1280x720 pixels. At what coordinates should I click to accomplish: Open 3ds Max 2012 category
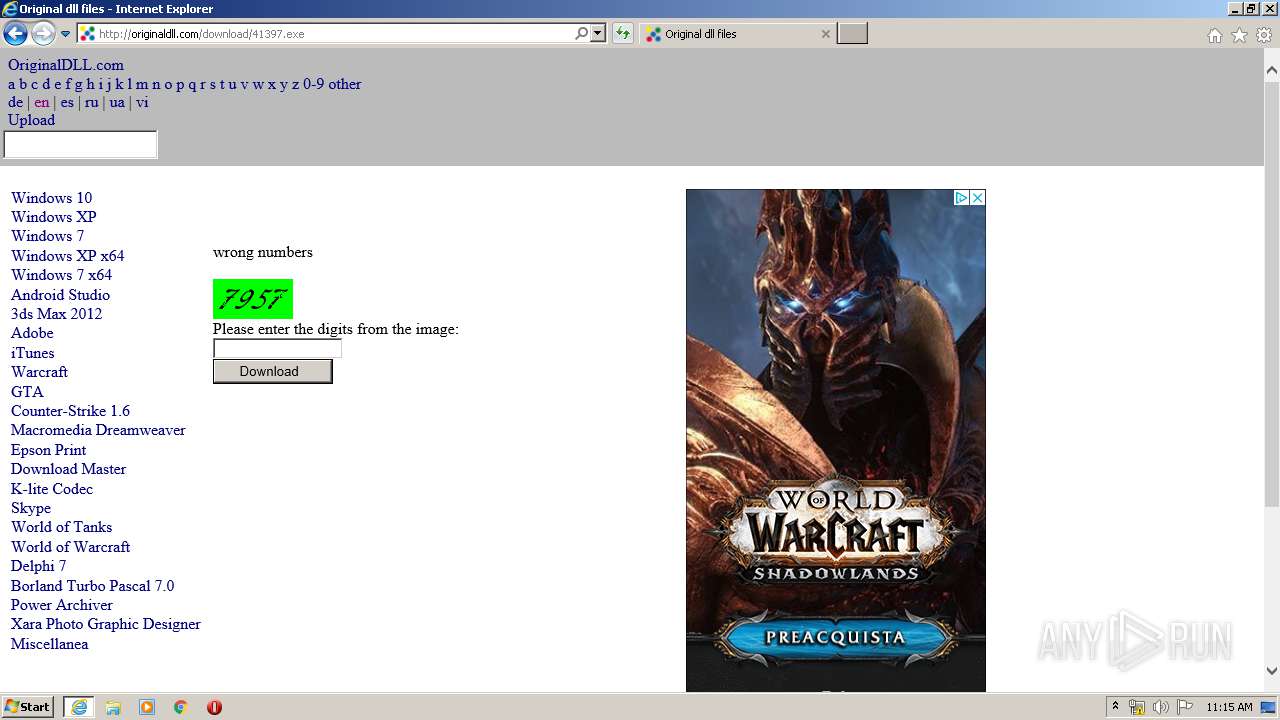[x=56, y=314]
